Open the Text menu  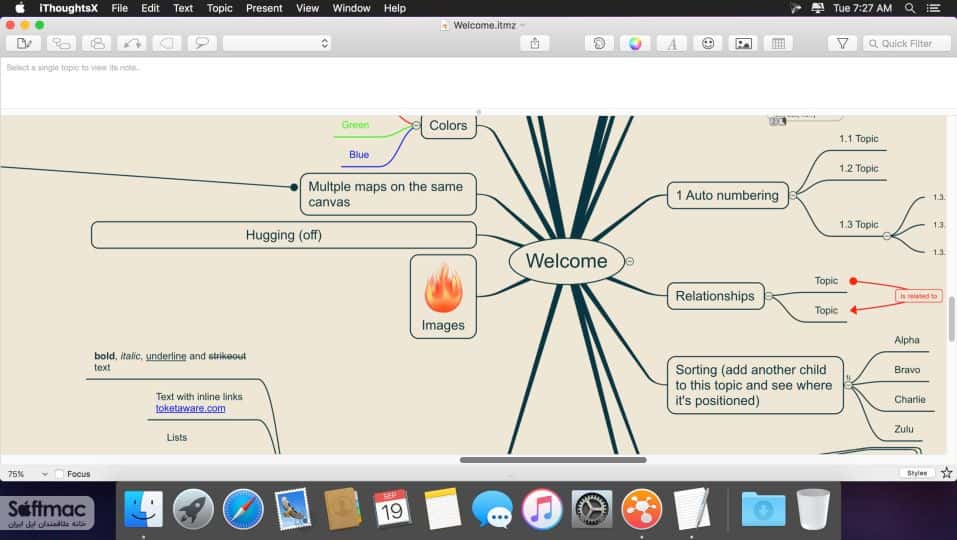coord(183,8)
